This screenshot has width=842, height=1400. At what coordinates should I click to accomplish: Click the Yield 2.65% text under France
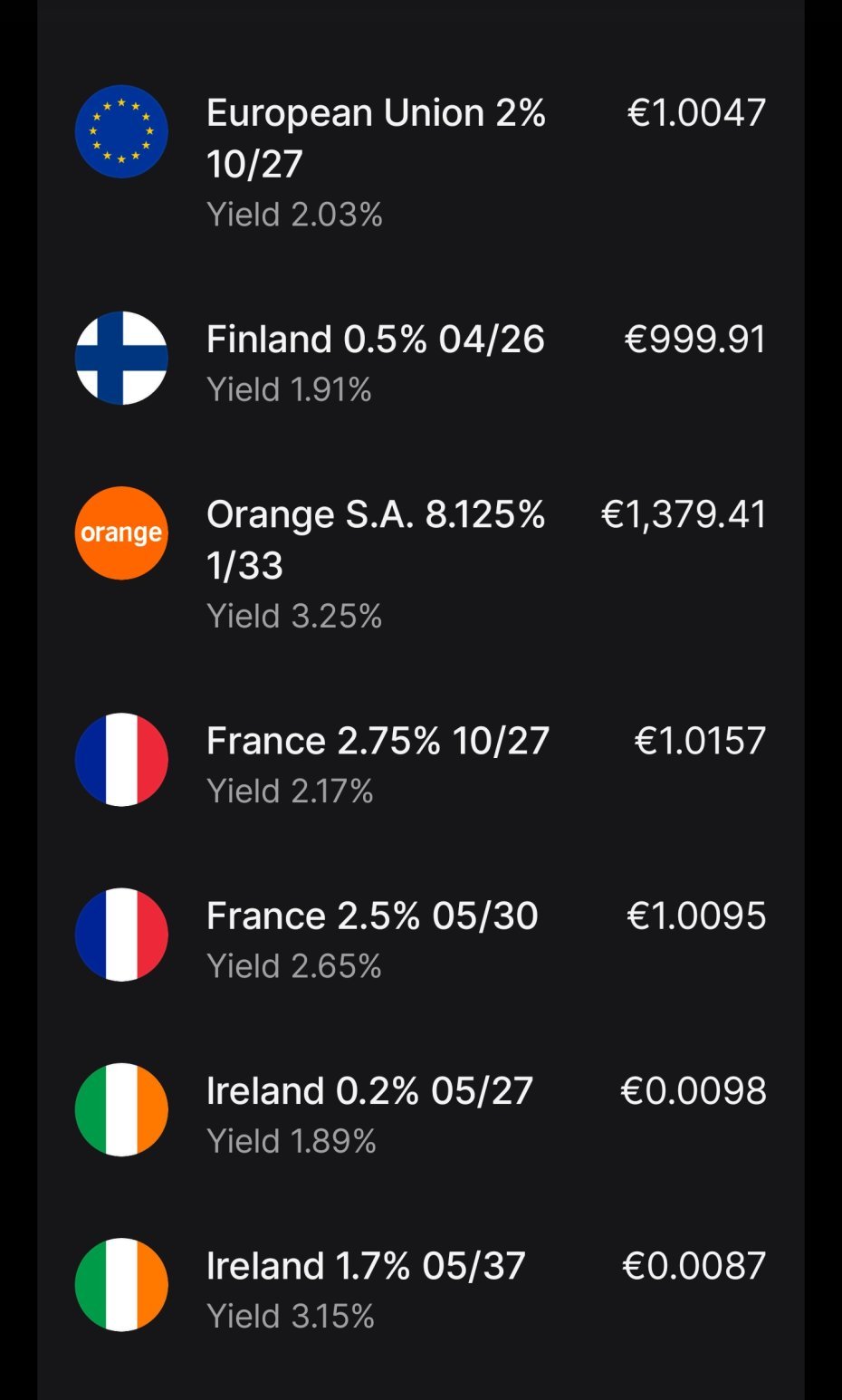(x=294, y=966)
